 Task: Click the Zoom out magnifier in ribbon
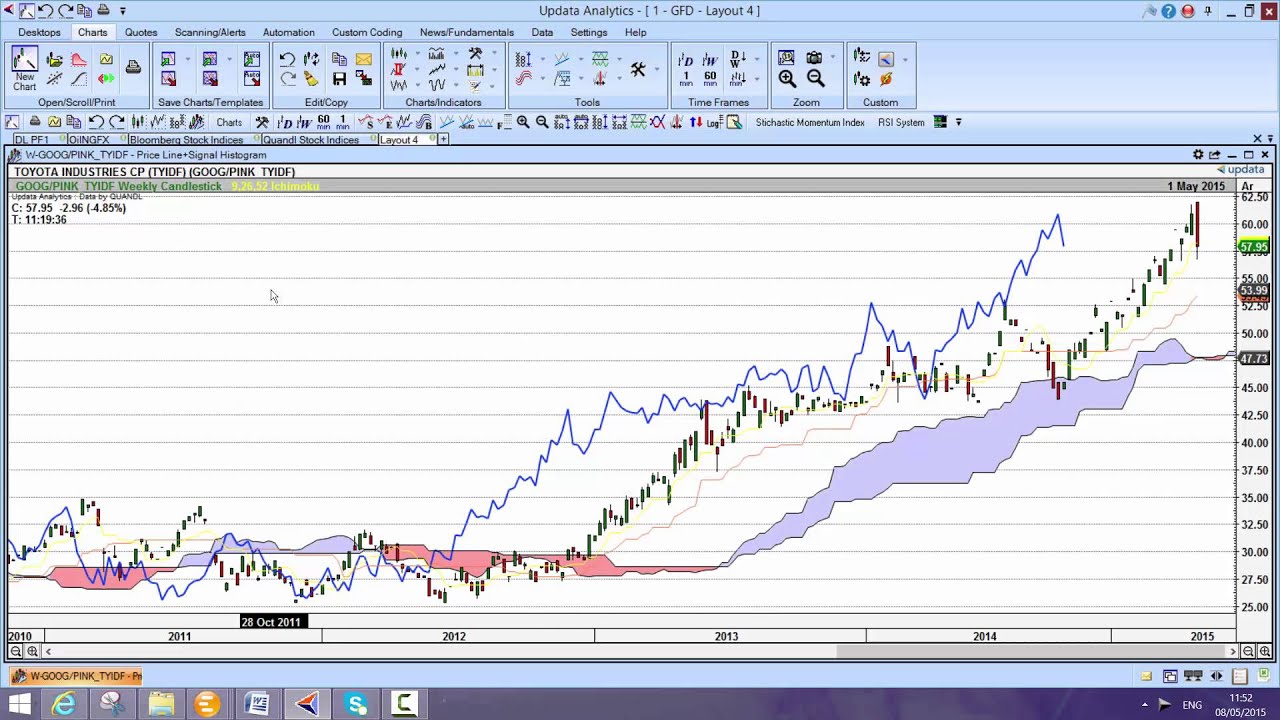click(815, 79)
